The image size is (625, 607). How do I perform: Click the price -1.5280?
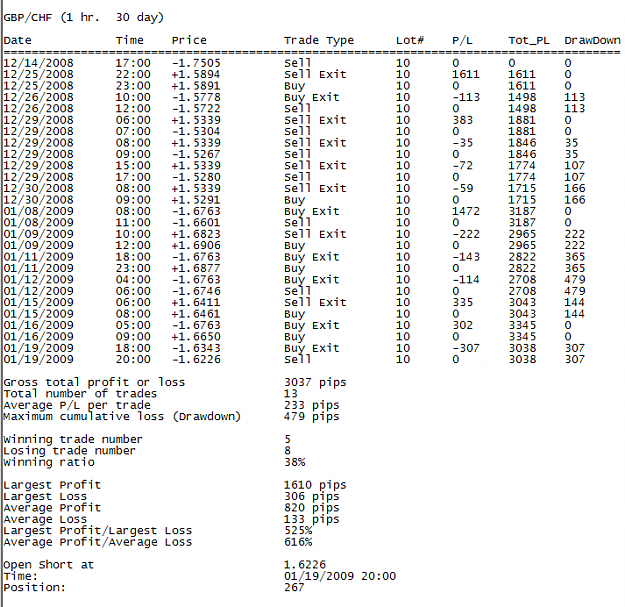click(196, 177)
